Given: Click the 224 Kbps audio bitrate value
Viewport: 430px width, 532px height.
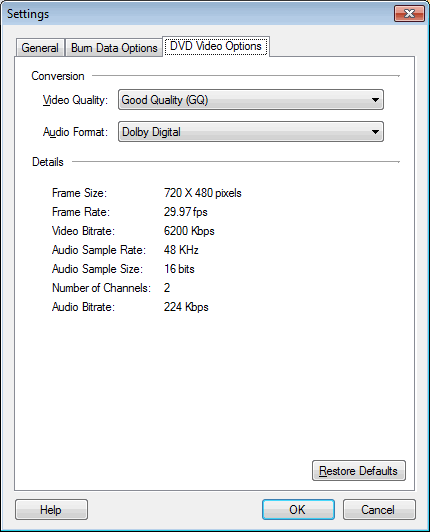Looking at the screenshot, I should click(186, 307).
